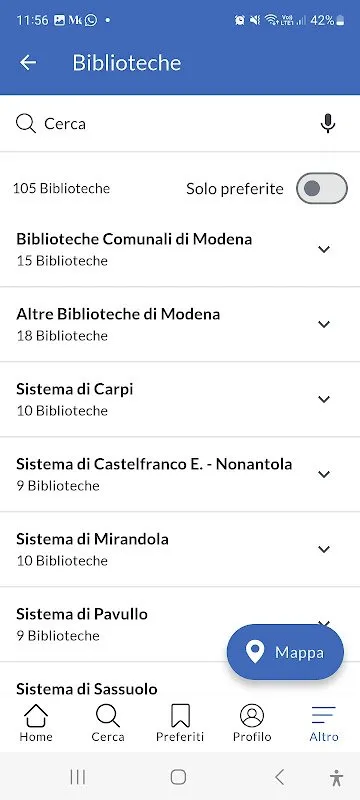
Task: Expand the Sistema di Mirandola chevron
Action: tap(324, 549)
